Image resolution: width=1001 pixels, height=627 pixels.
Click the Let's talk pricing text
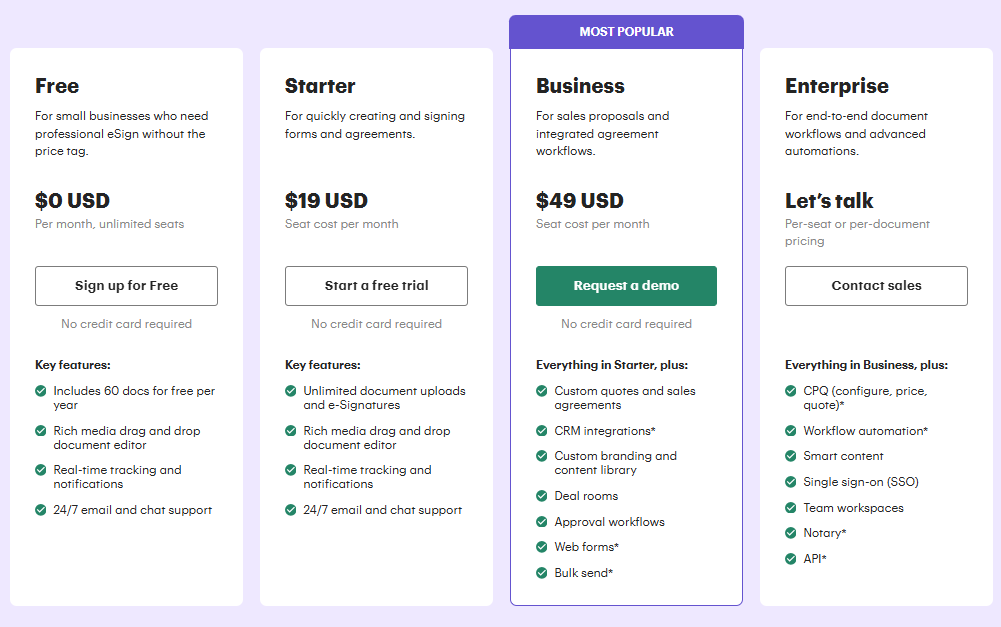pos(829,201)
